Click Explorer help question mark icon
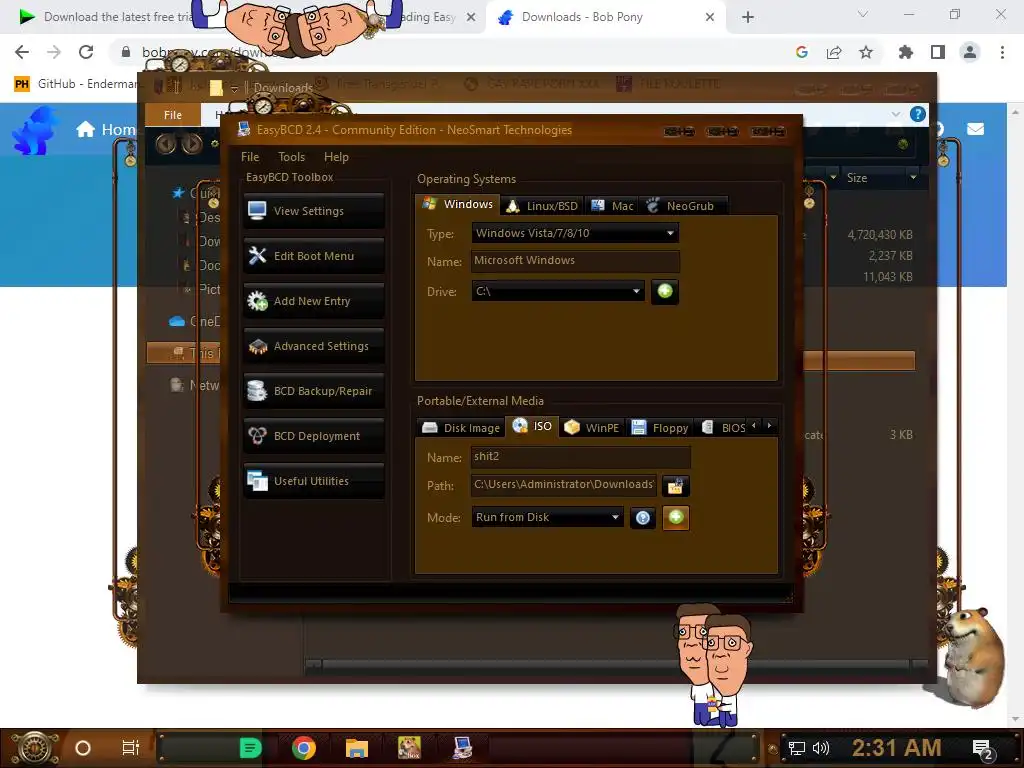This screenshot has width=1024, height=768. (x=918, y=114)
